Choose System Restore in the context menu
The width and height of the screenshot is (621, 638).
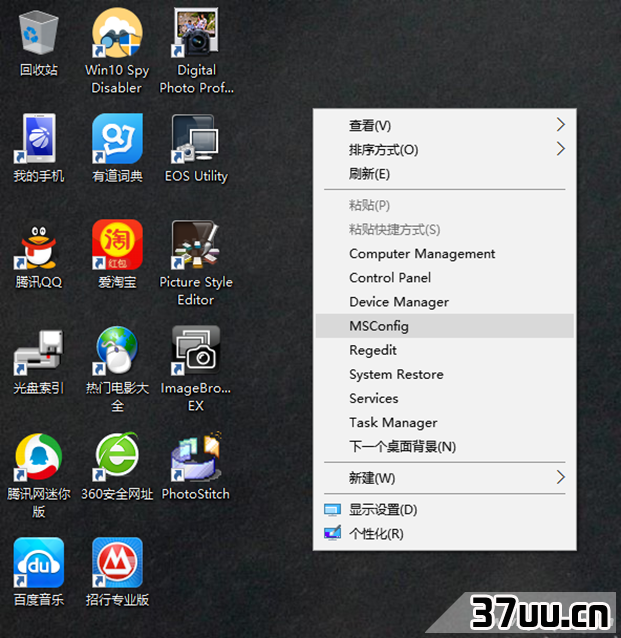pos(445,374)
